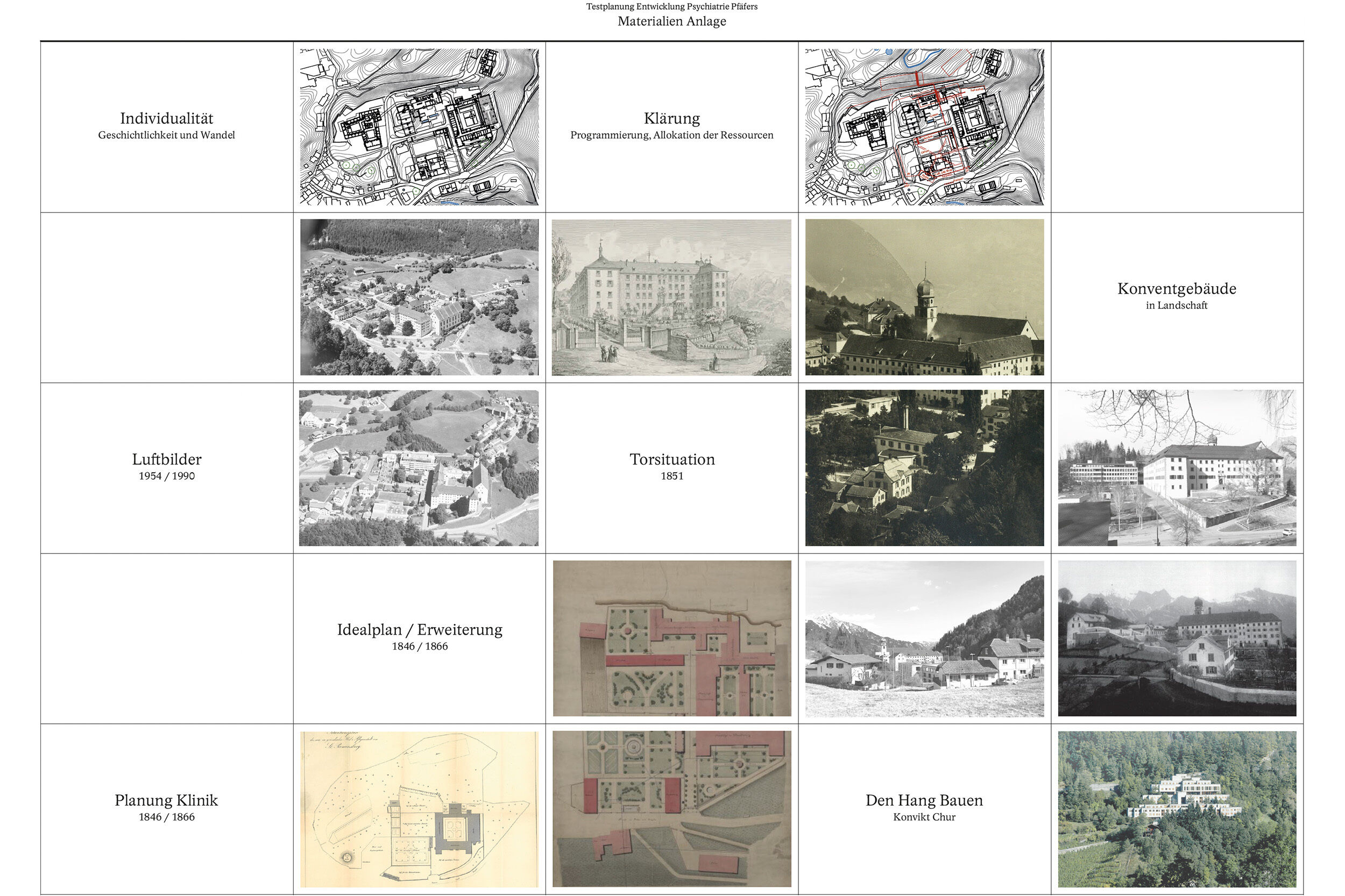Image resolution: width=1345 pixels, height=896 pixels.
Task: Open the dark sepia photo of the gatehouse
Action: [924, 467]
